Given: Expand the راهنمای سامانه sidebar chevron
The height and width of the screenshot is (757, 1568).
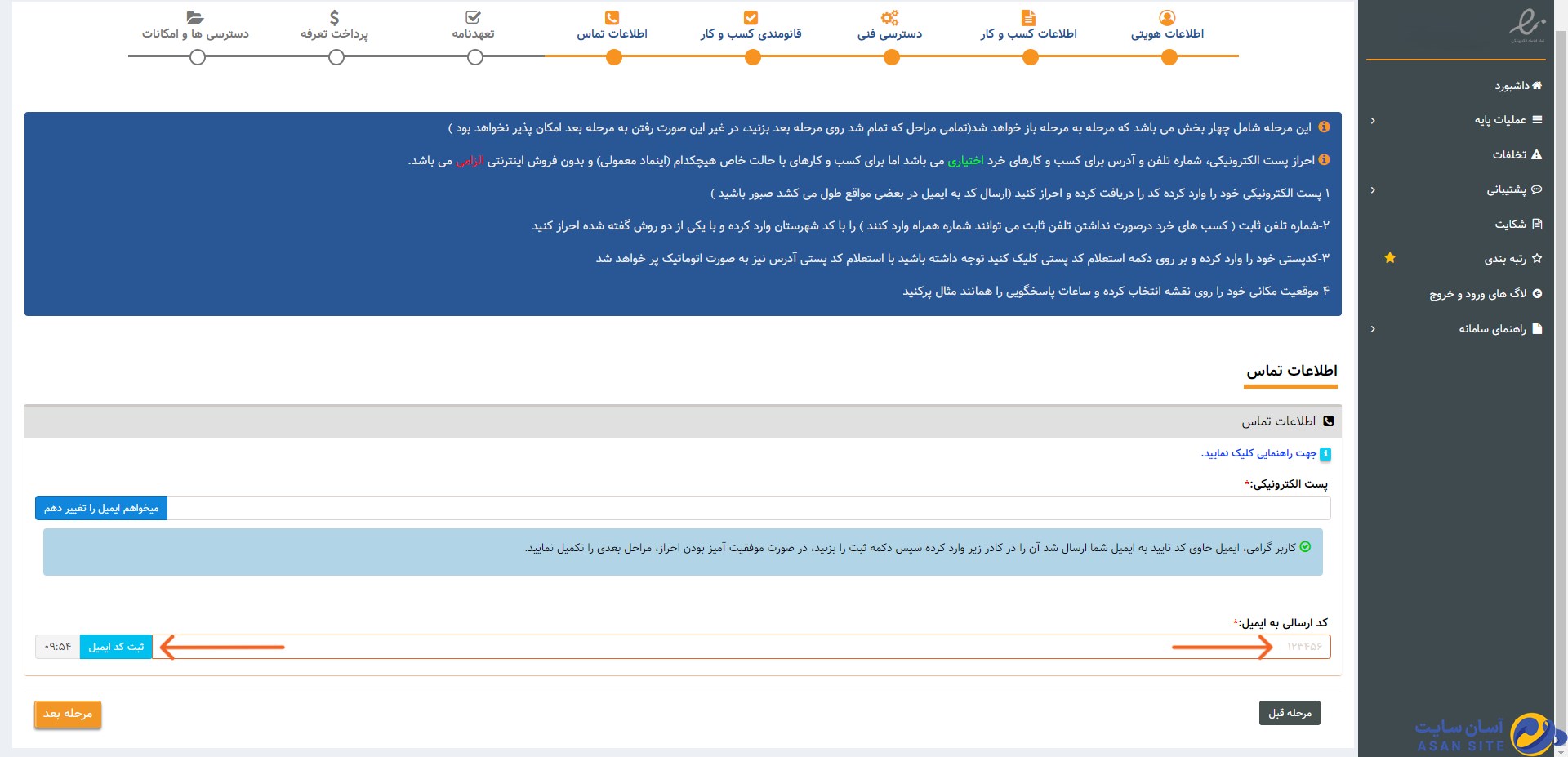Looking at the screenshot, I should click(x=1373, y=328).
